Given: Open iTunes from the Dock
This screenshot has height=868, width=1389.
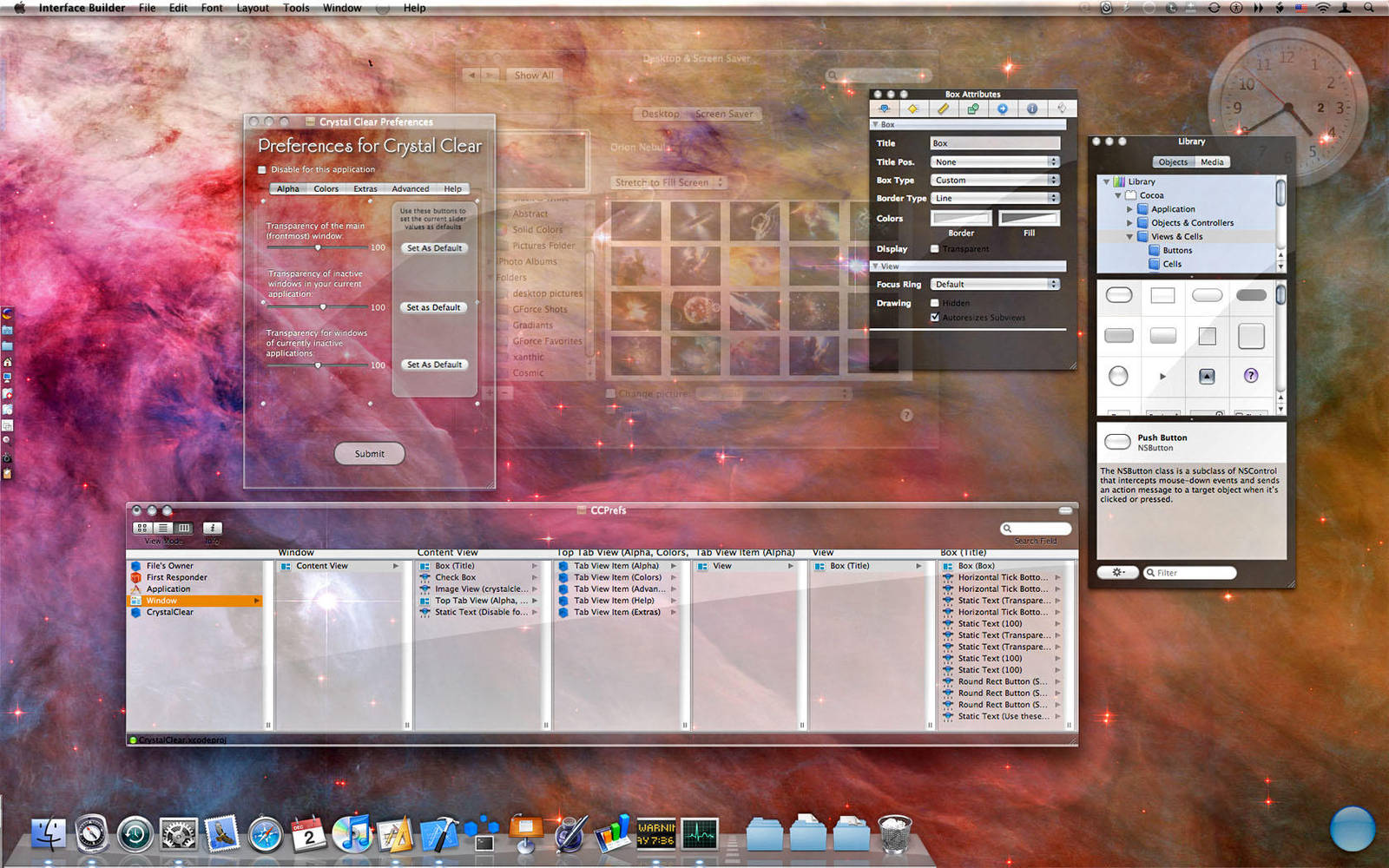Looking at the screenshot, I should [352, 834].
